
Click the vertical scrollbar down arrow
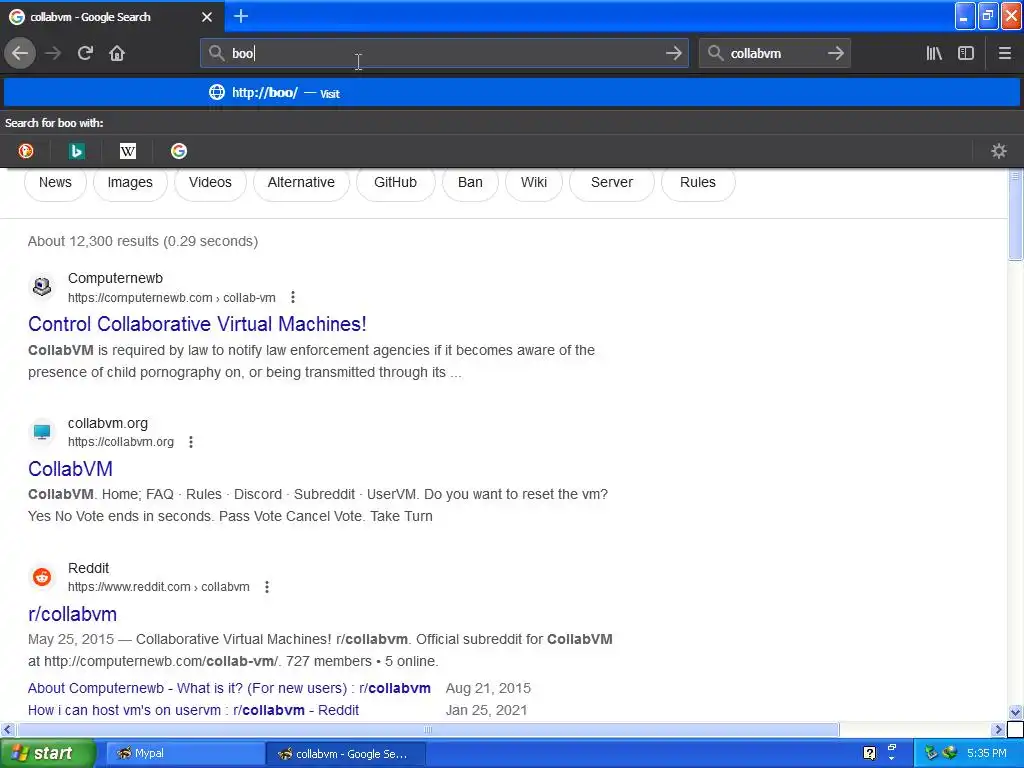pyautogui.click(x=1015, y=712)
